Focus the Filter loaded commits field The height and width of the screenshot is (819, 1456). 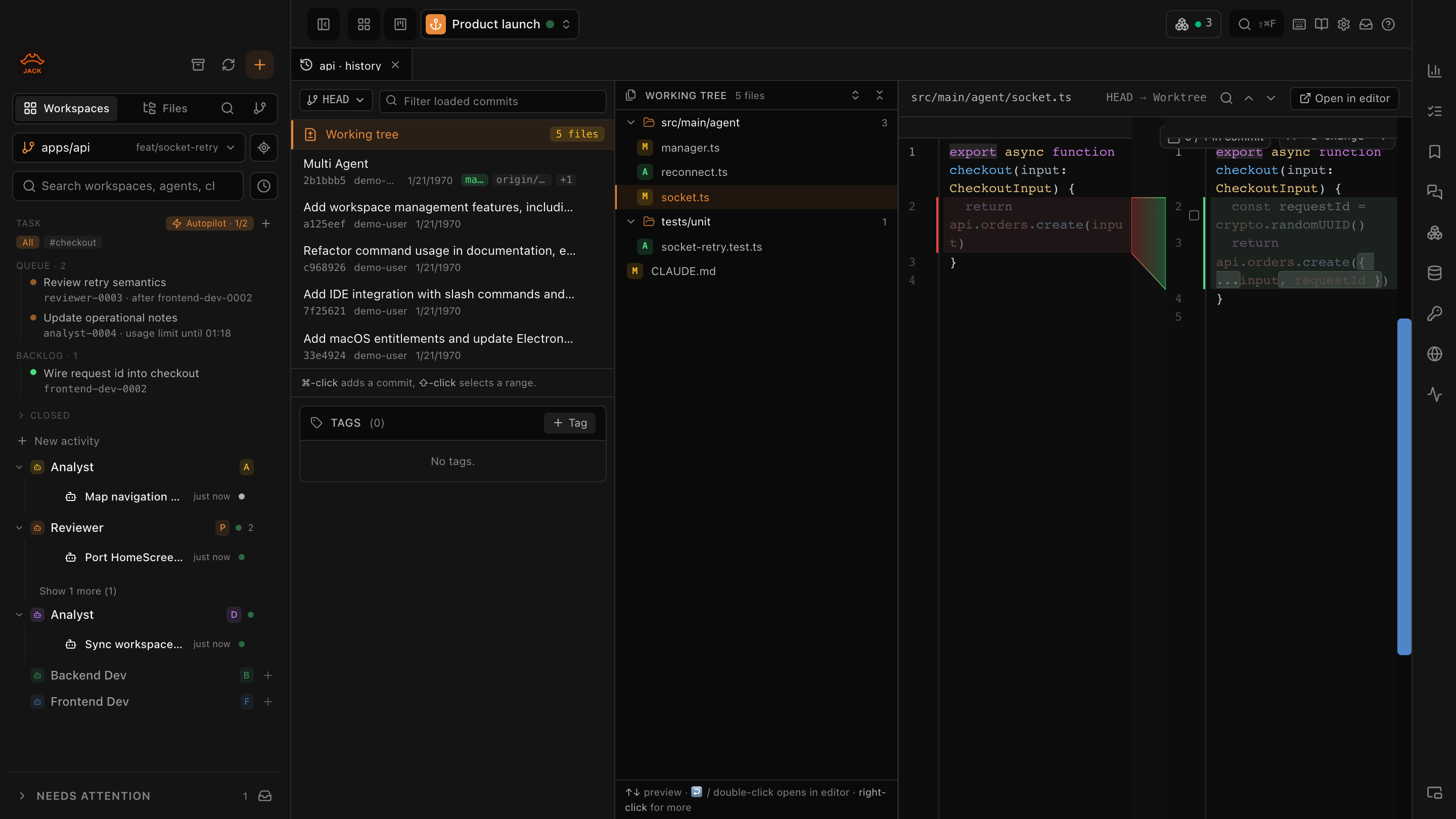click(493, 101)
